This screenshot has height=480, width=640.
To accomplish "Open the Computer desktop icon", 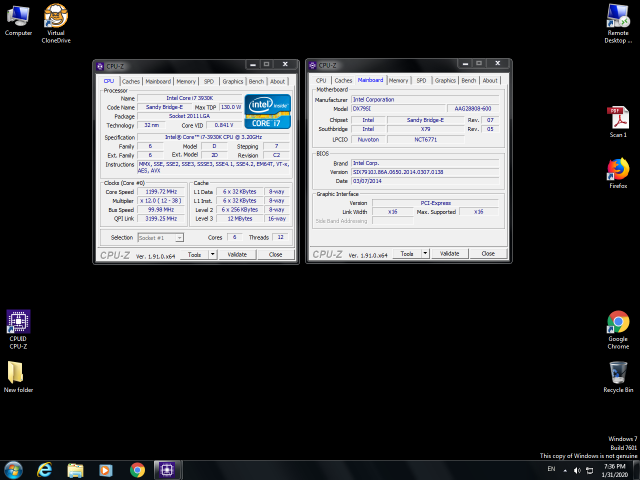I will coord(18,20).
